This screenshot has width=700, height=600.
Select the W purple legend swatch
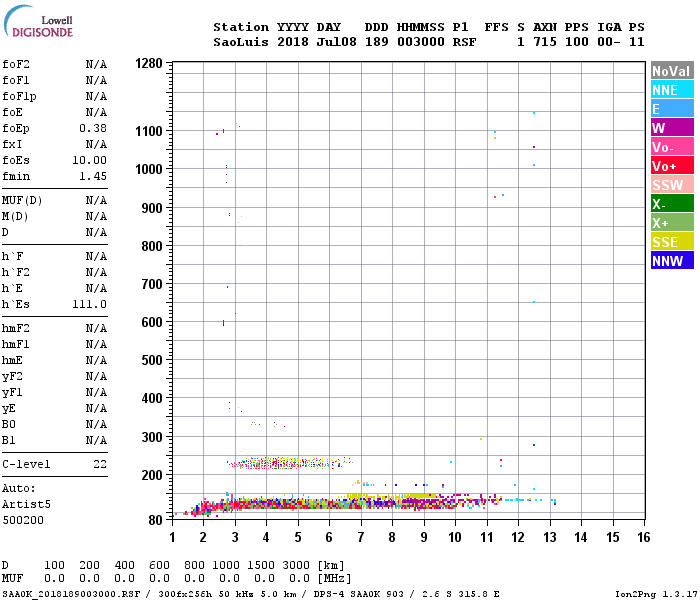tap(672, 128)
